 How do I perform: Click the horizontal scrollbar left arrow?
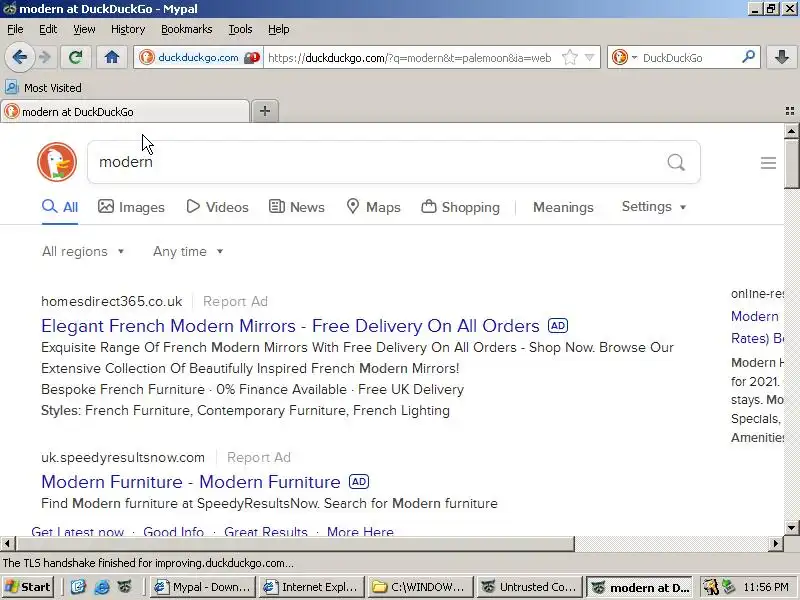tap(7, 543)
